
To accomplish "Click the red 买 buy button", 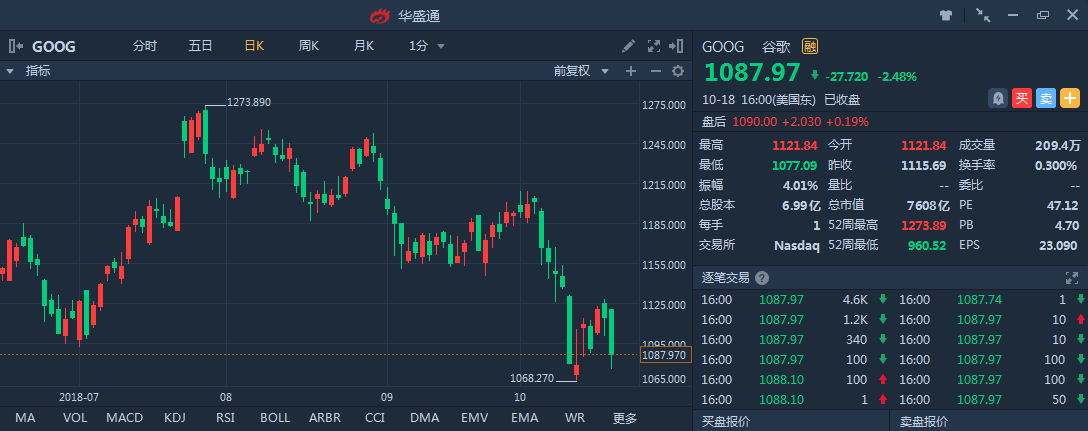I will 1022,99.
